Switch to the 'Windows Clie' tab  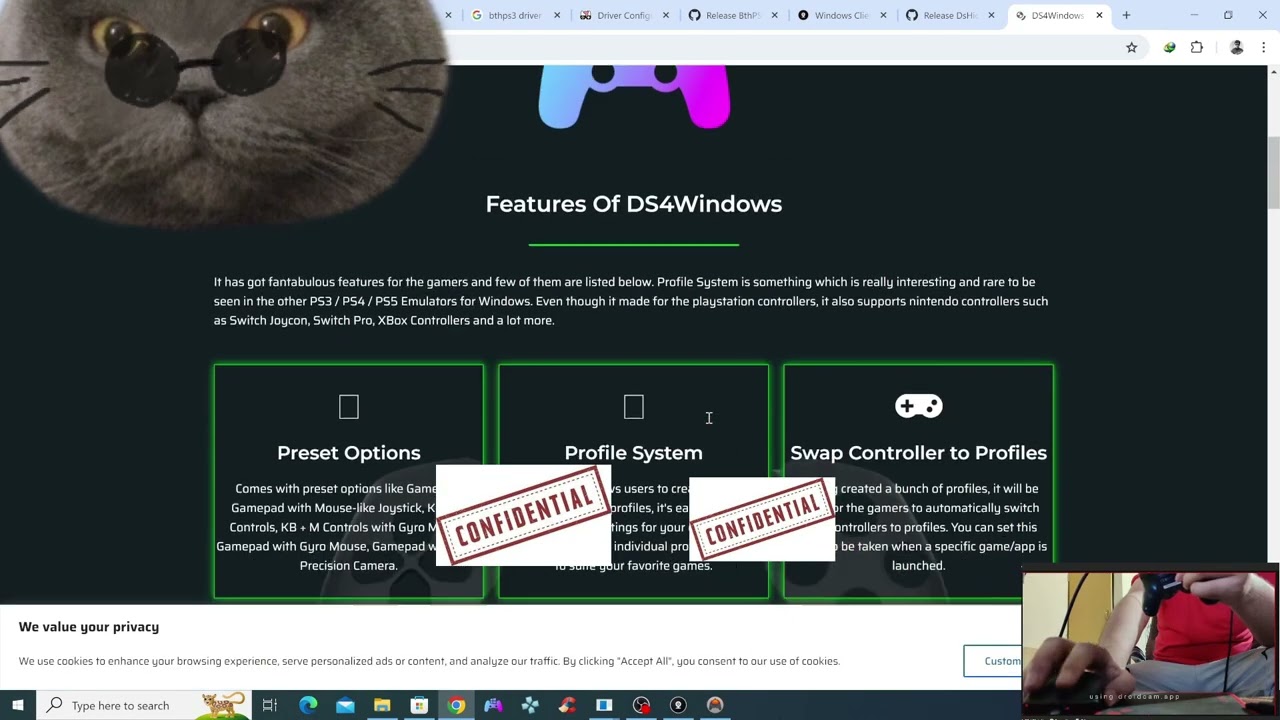841,15
